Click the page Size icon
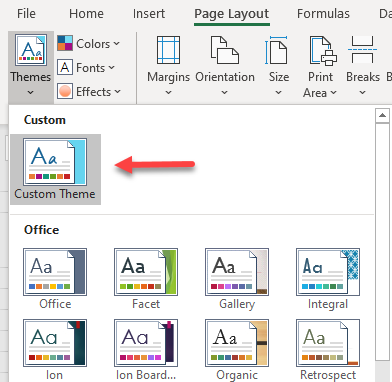Screen dimensions: 392x382 point(277,50)
